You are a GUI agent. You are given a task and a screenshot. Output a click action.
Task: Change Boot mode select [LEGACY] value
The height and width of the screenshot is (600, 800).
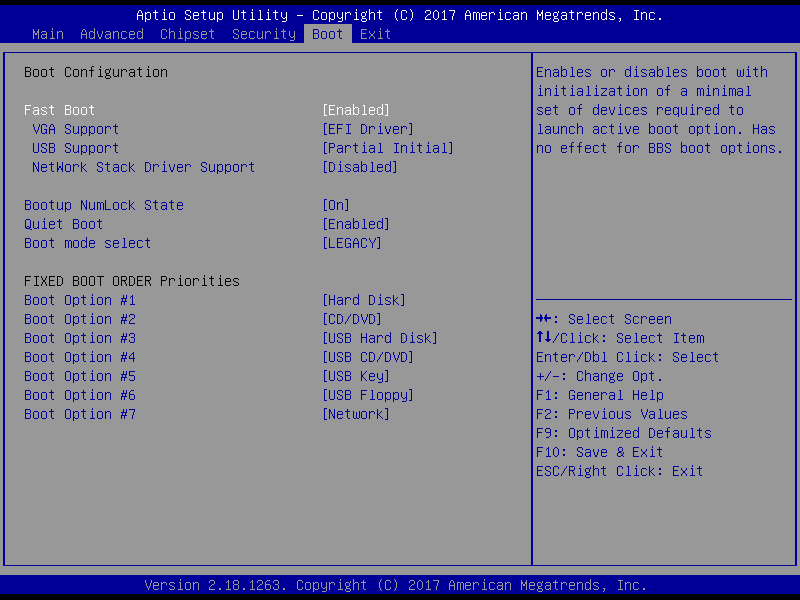351,243
